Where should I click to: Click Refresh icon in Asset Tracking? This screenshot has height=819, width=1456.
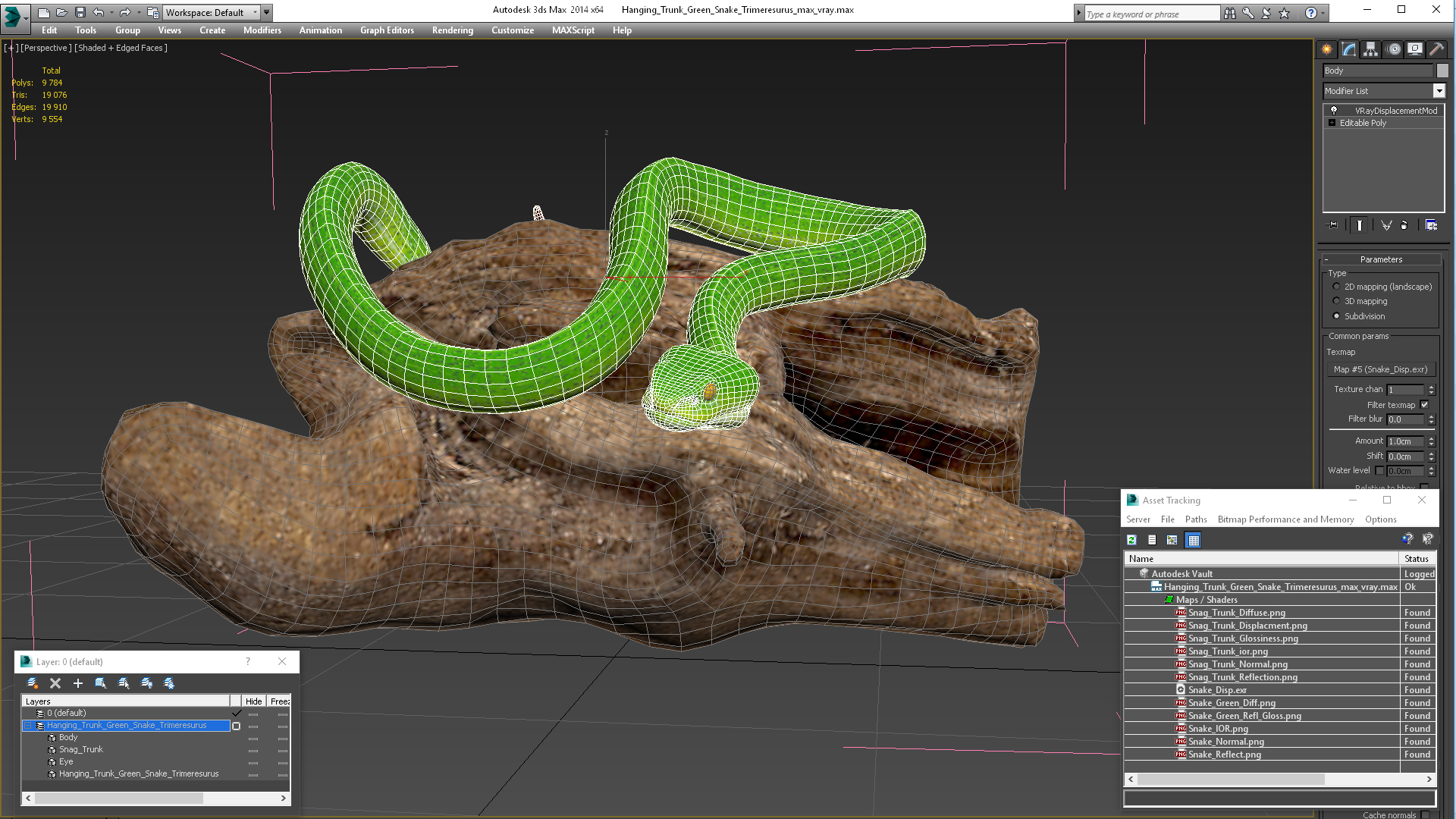coord(1131,540)
